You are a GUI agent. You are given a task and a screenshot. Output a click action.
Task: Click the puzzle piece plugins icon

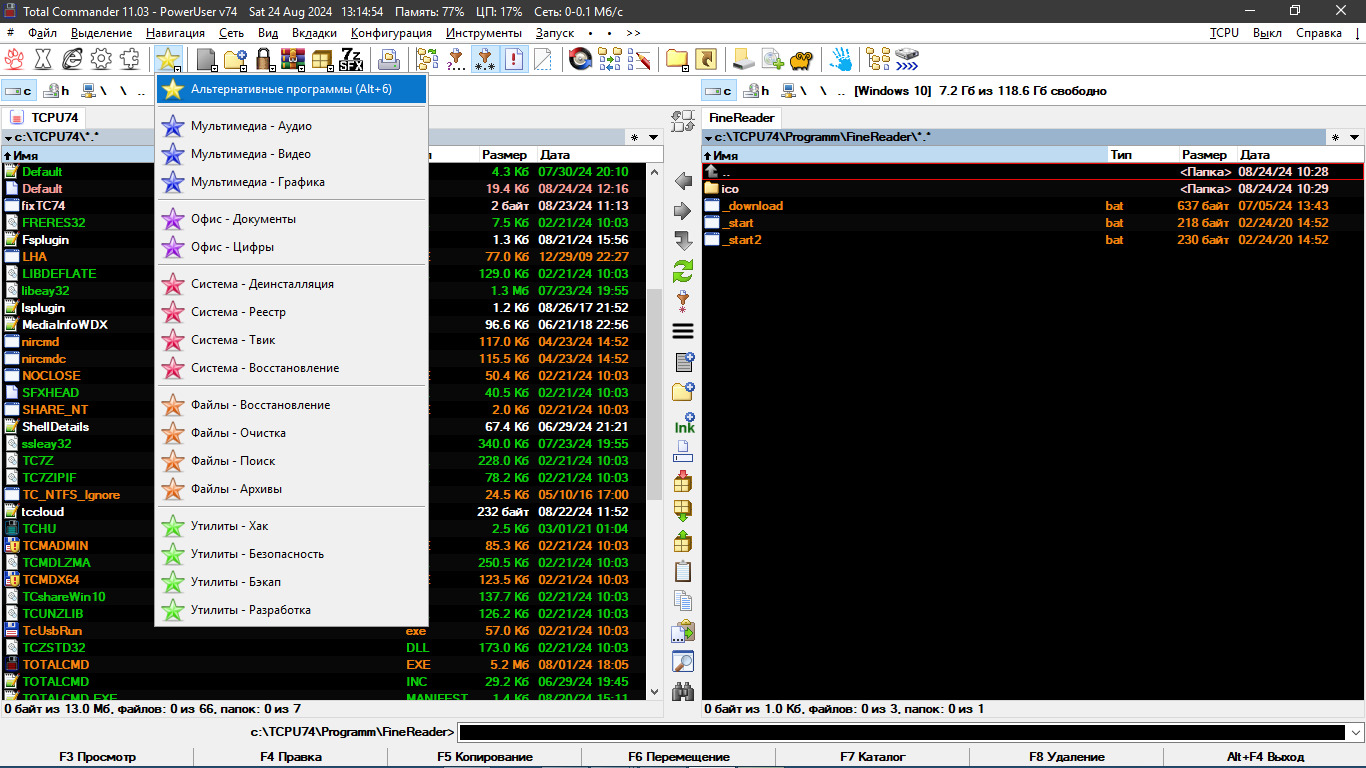point(129,59)
